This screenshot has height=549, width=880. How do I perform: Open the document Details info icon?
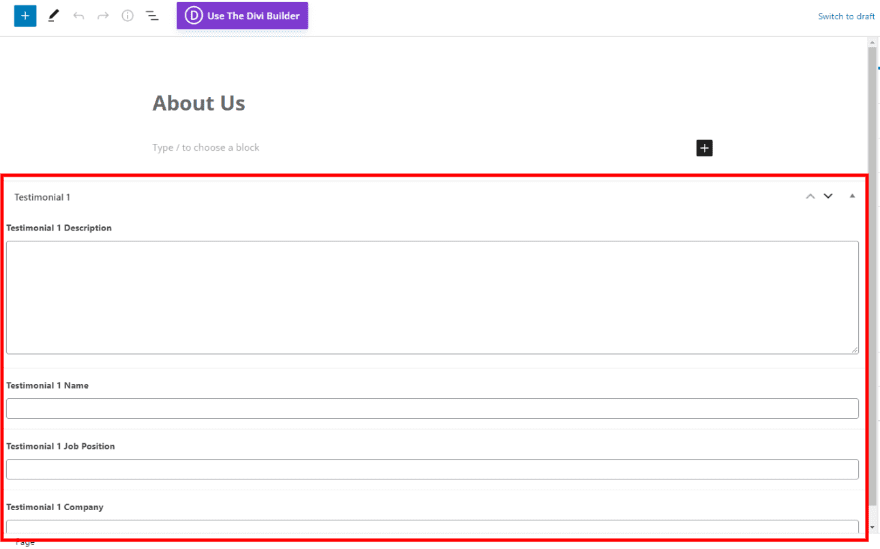coord(127,16)
